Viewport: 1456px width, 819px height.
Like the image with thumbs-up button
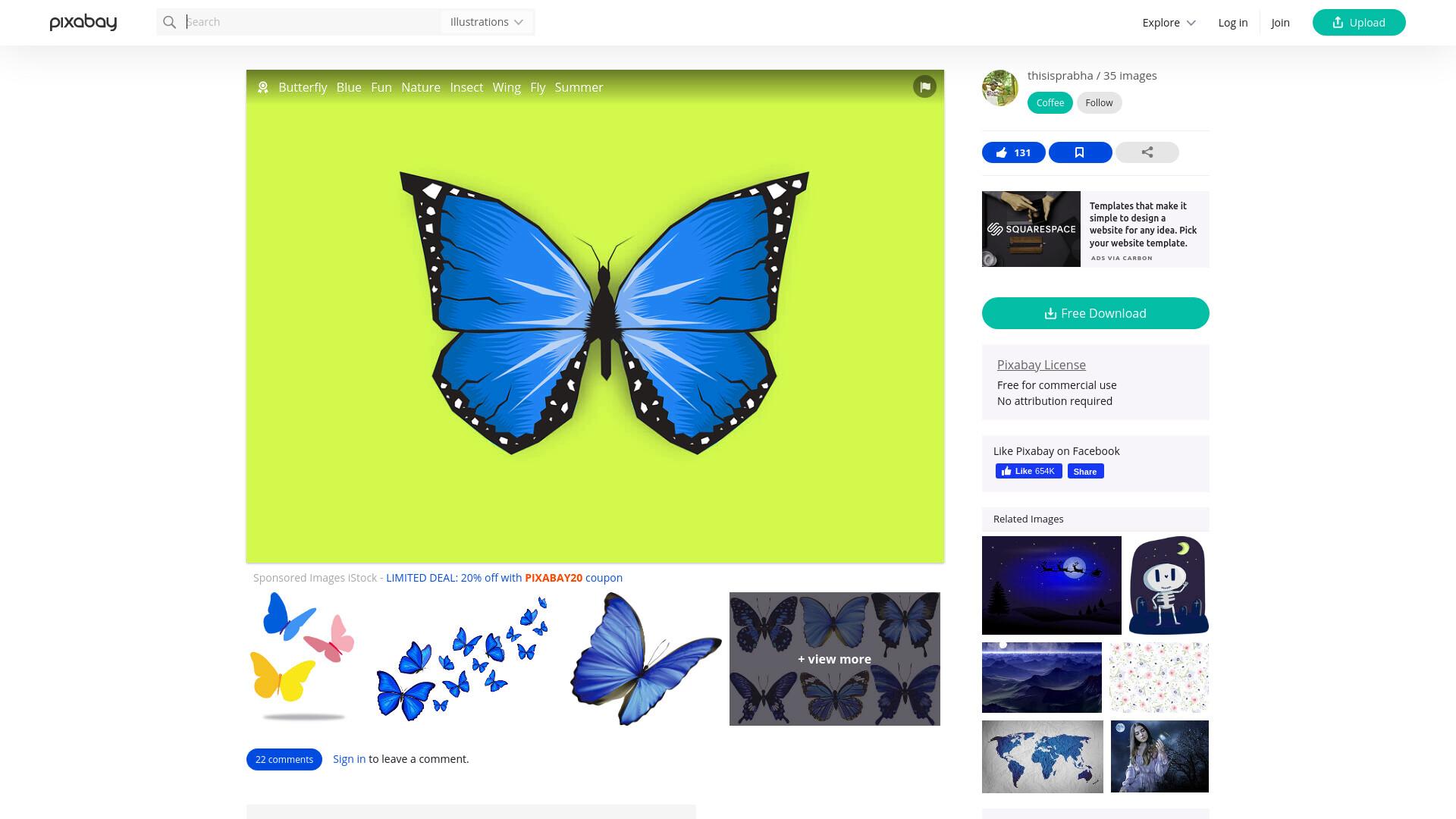pyautogui.click(x=1013, y=152)
